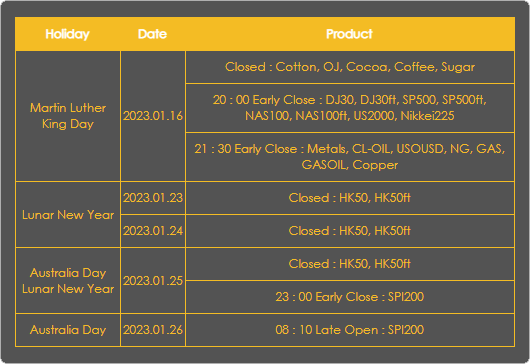Click Closed HK50 row for 2023.01.25
The width and height of the screenshot is (530, 364).
pos(350,264)
